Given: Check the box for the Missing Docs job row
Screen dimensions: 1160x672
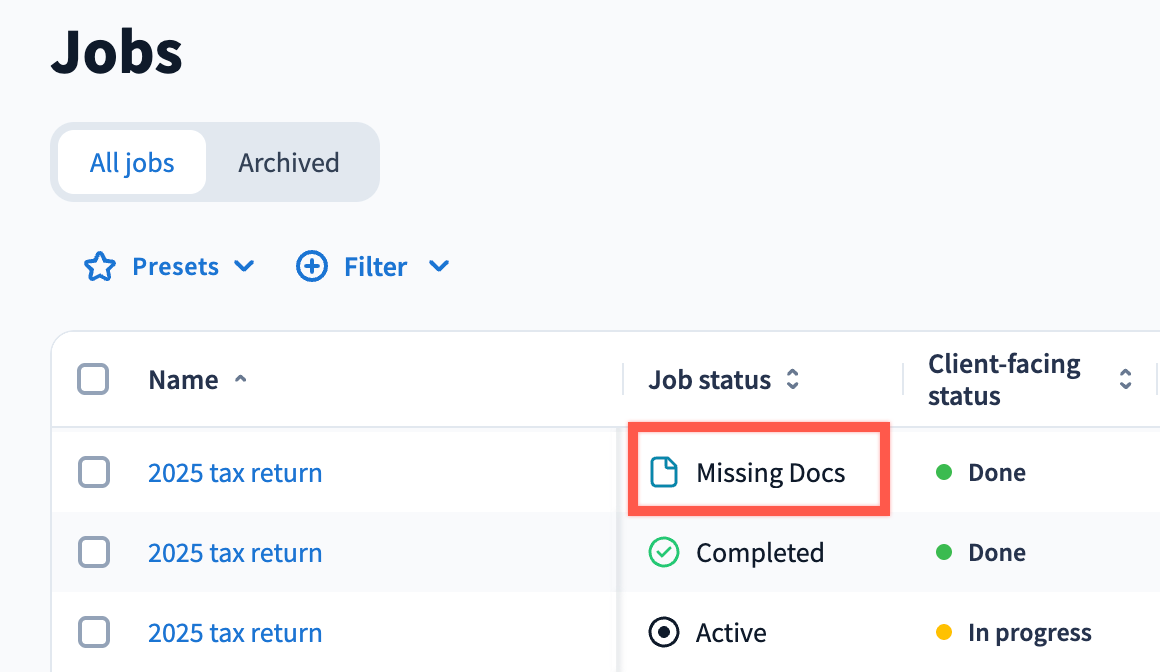Looking at the screenshot, I should coord(93,473).
